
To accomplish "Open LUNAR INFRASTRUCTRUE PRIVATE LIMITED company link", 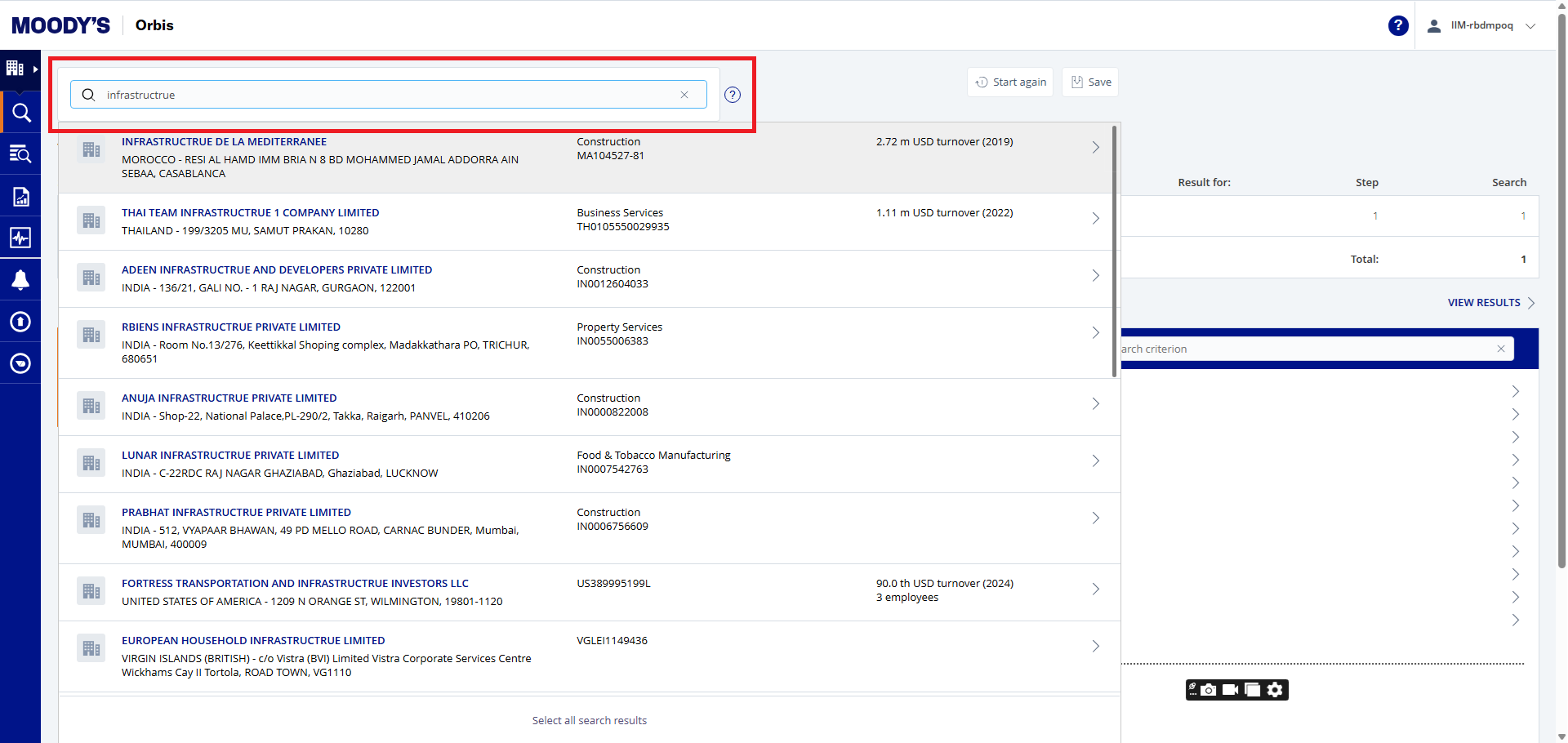I will click(x=230, y=456).
